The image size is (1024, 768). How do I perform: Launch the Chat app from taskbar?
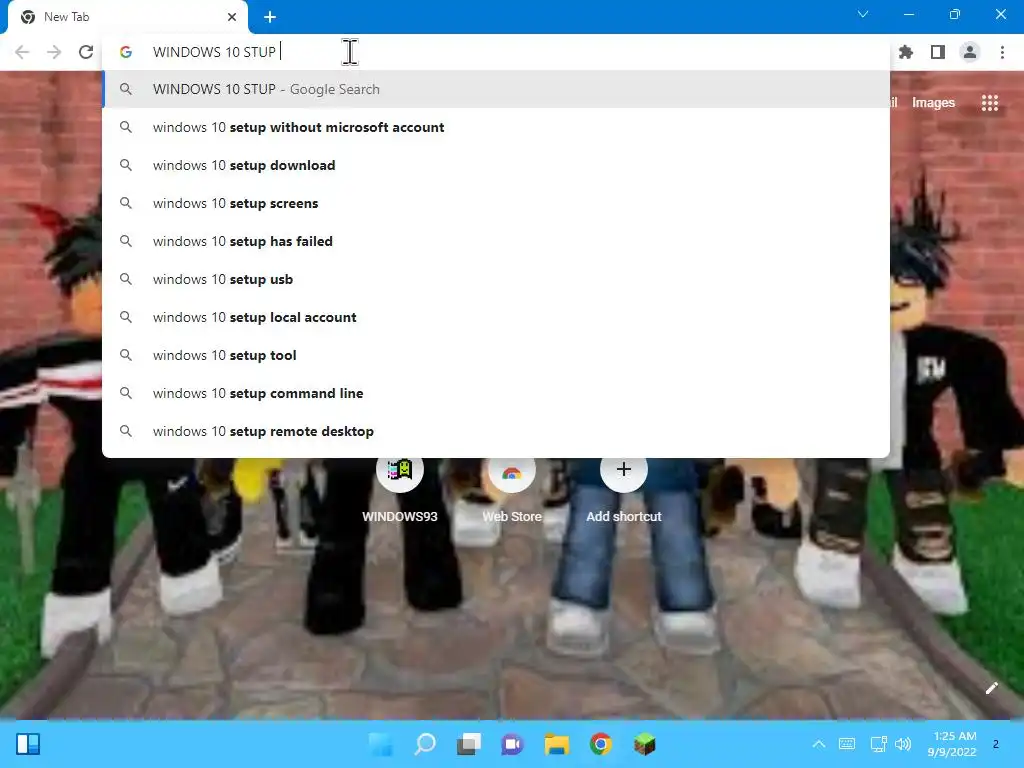pyautogui.click(x=513, y=744)
